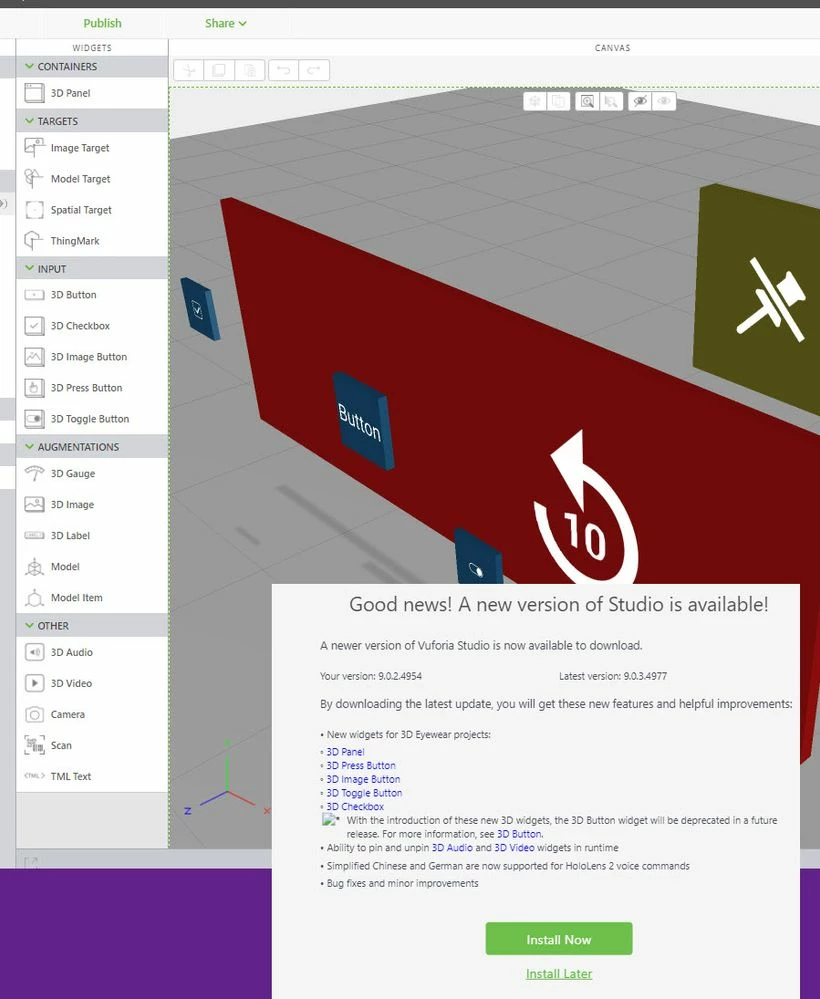Click the Zoom All magnifier icon
The width and height of the screenshot is (820, 999).
[587, 101]
